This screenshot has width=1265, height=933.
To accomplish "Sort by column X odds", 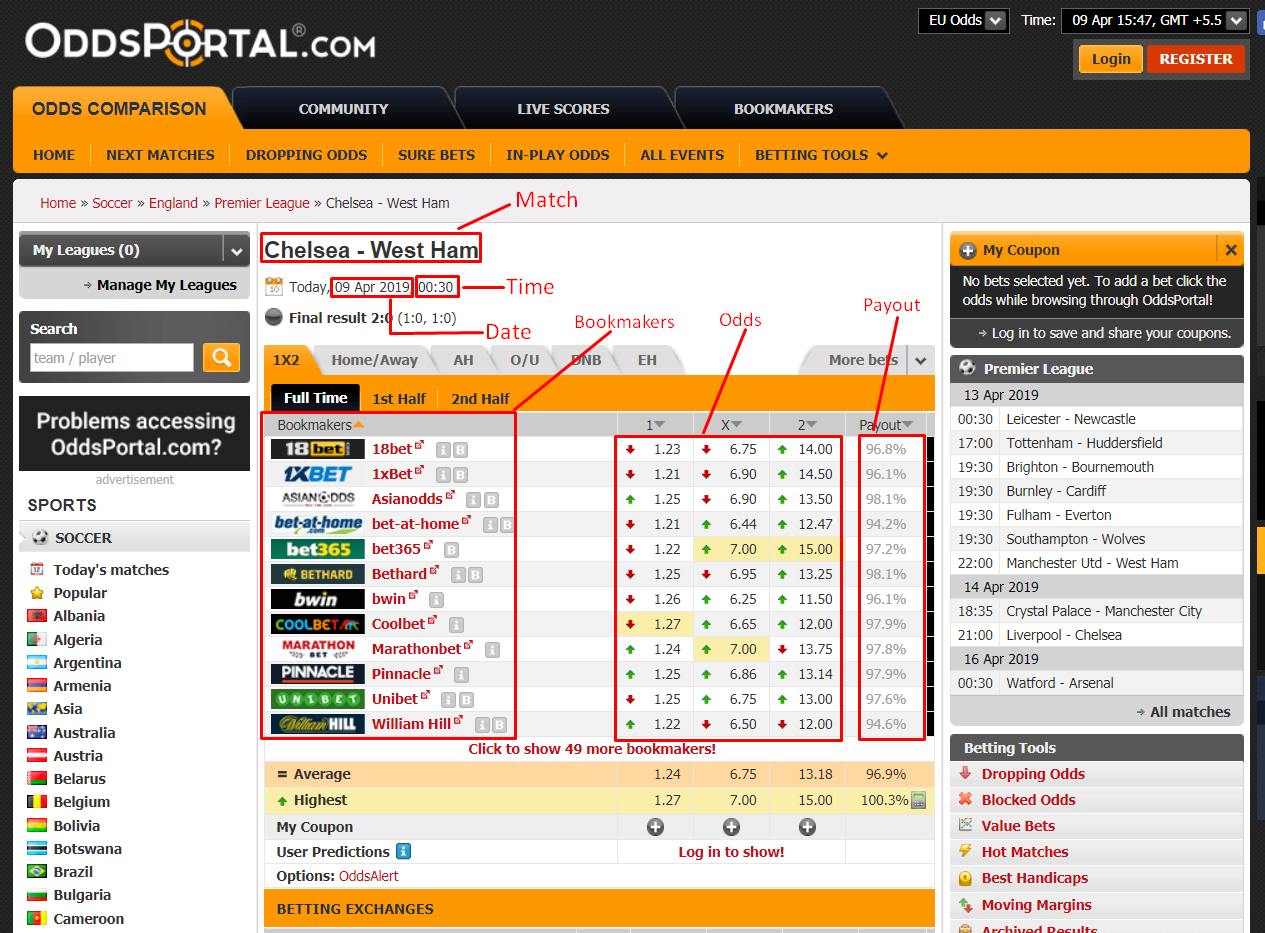I will click(x=731, y=424).
